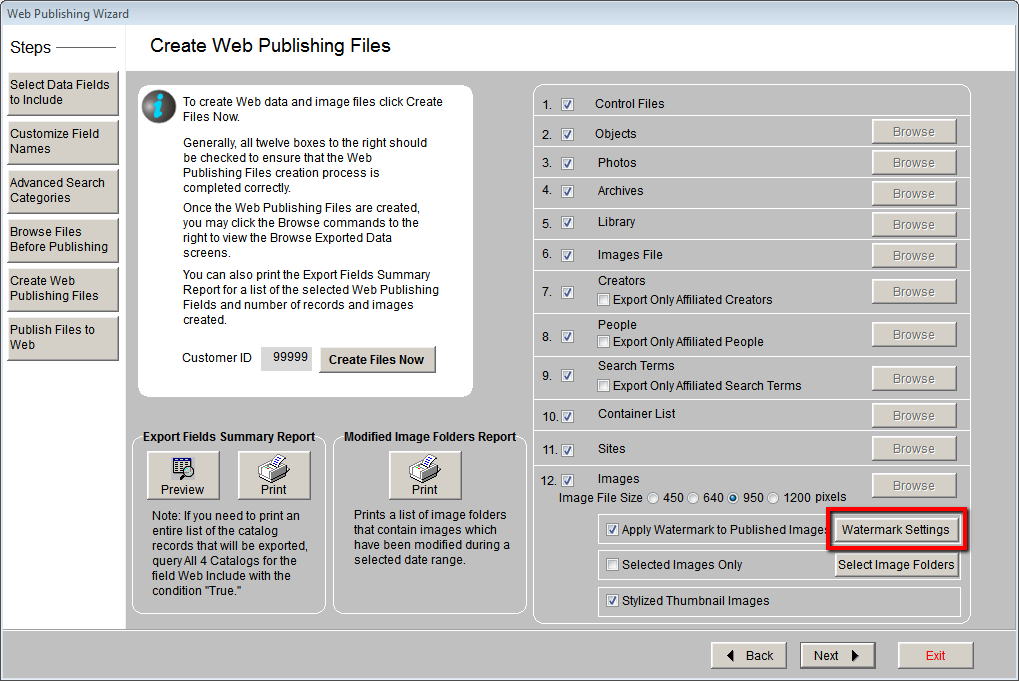The image size is (1019, 681).
Task: Check the Selected Images Only box
Action: click(x=613, y=565)
